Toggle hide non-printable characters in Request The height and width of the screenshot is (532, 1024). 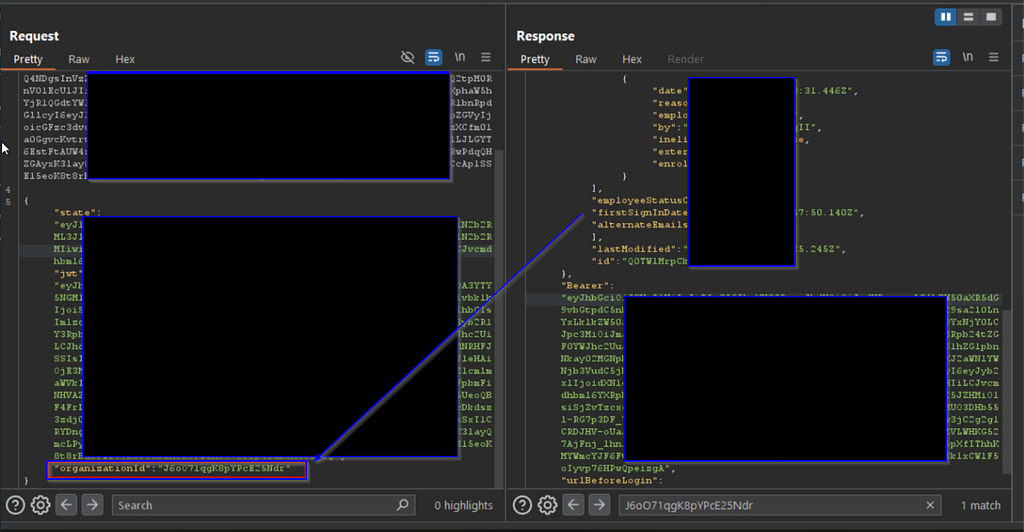pos(408,57)
